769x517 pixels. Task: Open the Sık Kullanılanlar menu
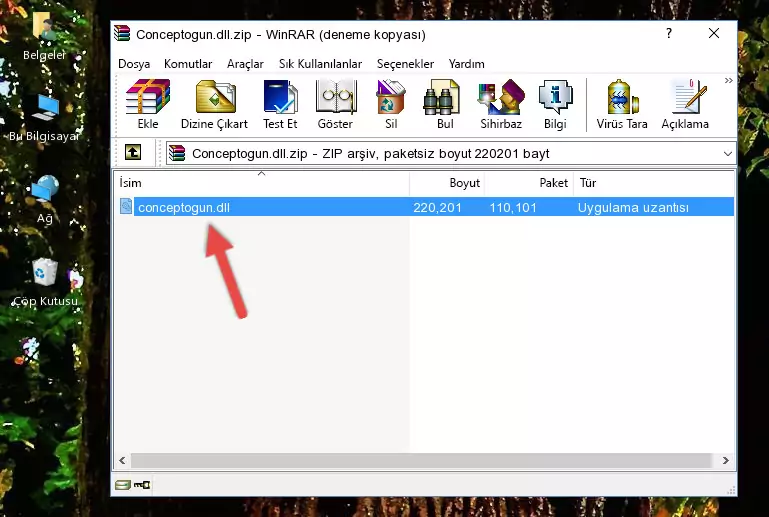(320, 64)
